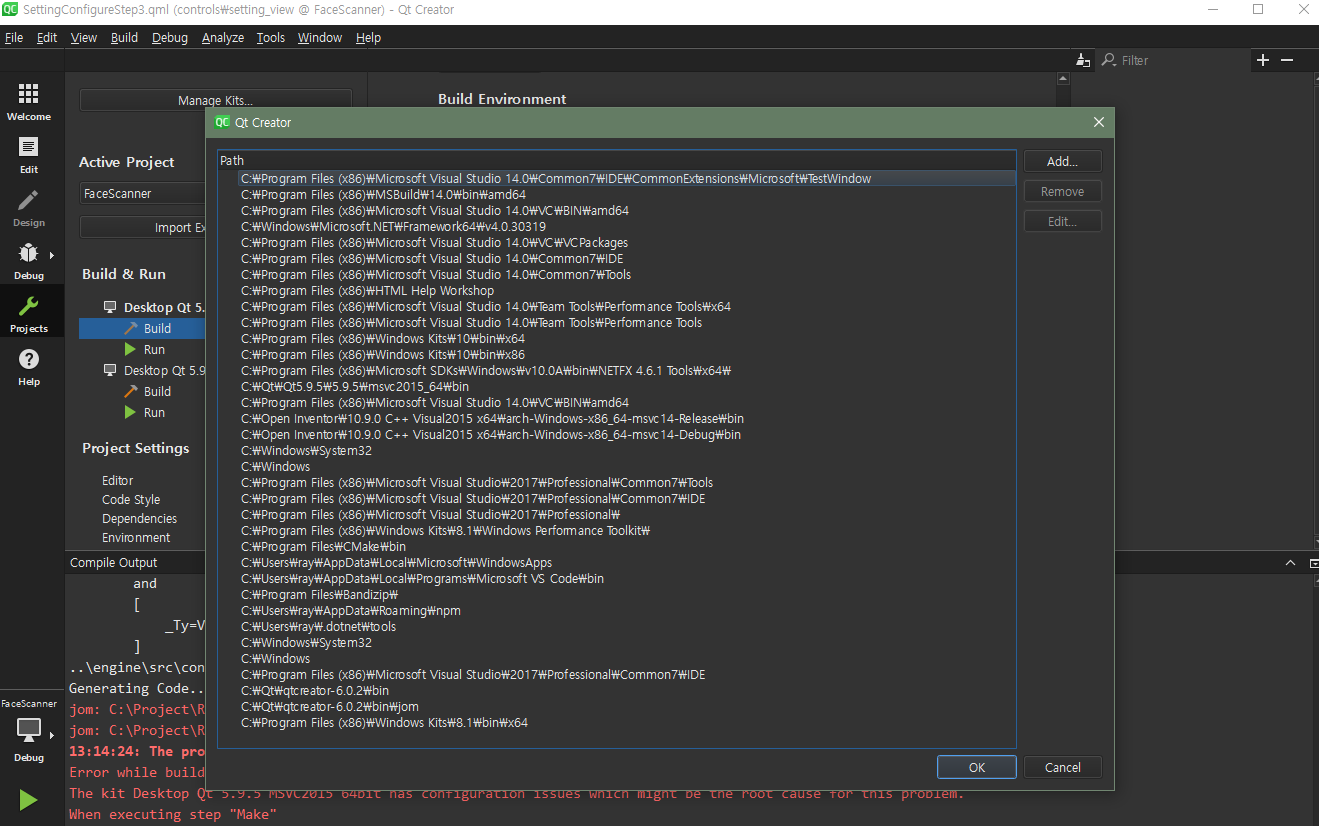Cancel the Path dialog
The height and width of the screenshot is (826, 1319).
pyautogui.click(x=1062, y=767)
